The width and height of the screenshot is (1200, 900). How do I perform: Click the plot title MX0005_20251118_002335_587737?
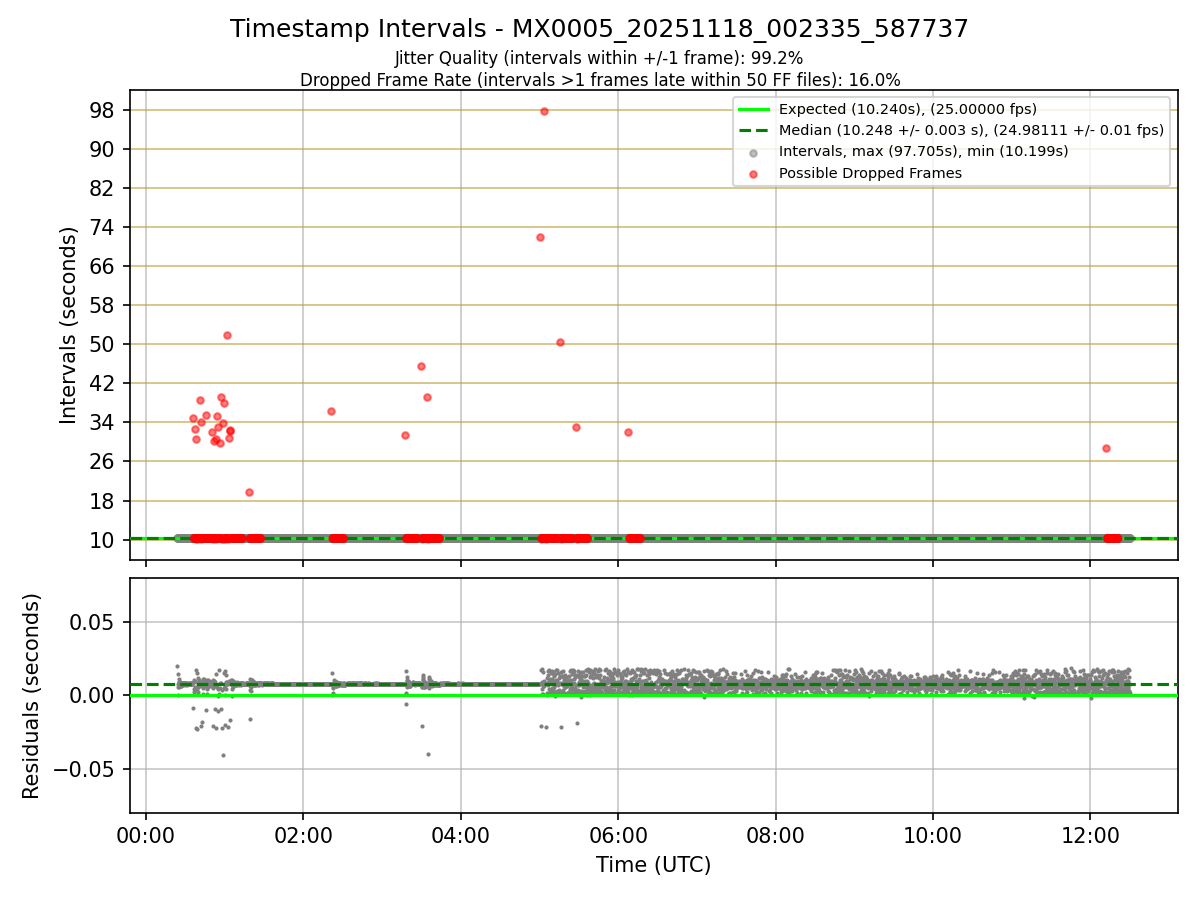[599, 29]
